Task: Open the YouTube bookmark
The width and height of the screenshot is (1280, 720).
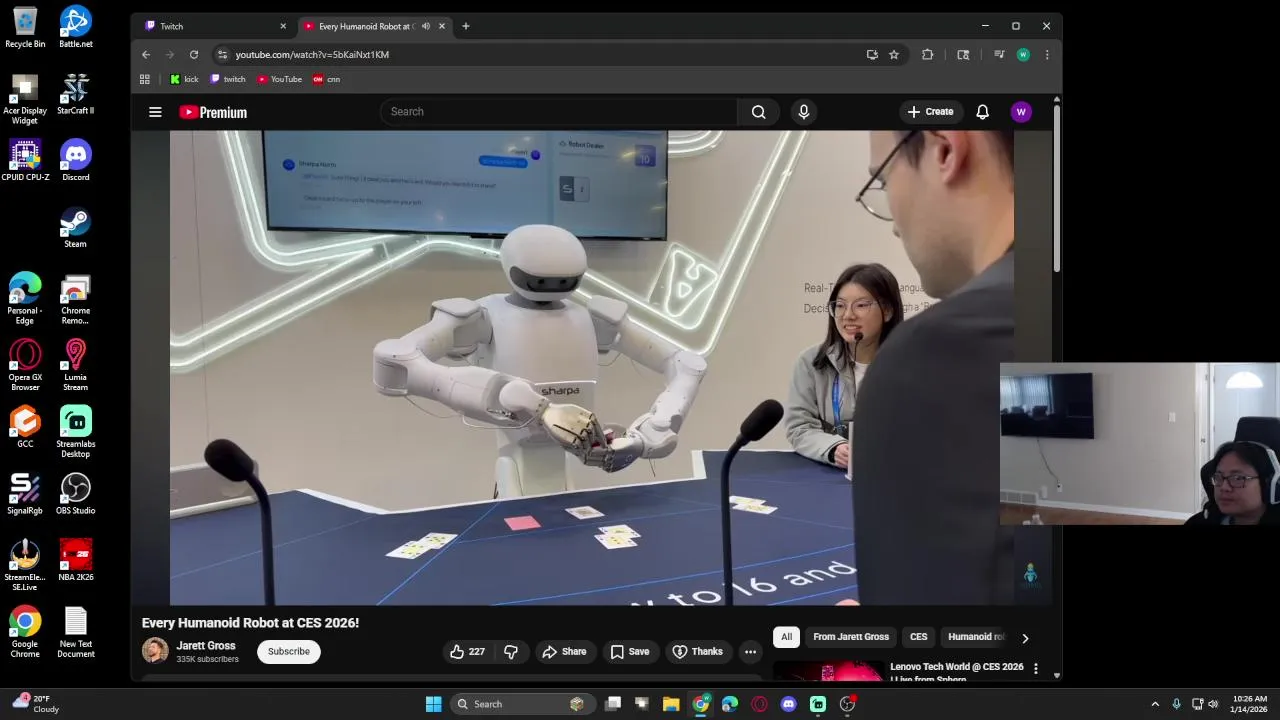Action: (x=279, y=79)
